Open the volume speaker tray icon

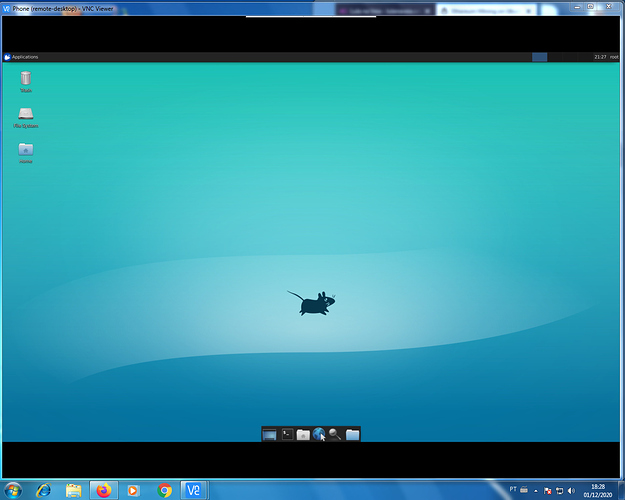(571, 491)
